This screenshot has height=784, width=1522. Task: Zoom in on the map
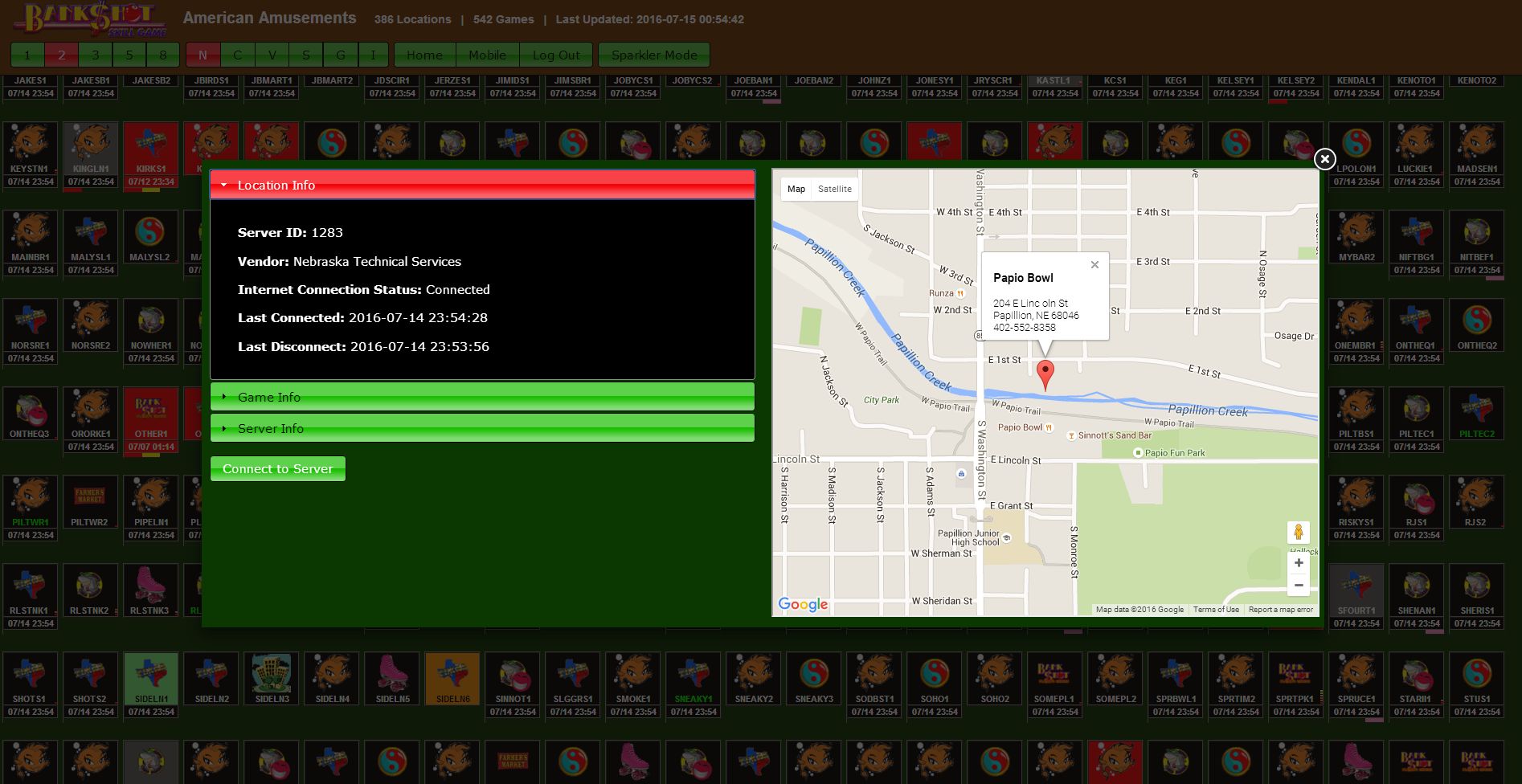pyautogui.click(x=1298, y=563)
